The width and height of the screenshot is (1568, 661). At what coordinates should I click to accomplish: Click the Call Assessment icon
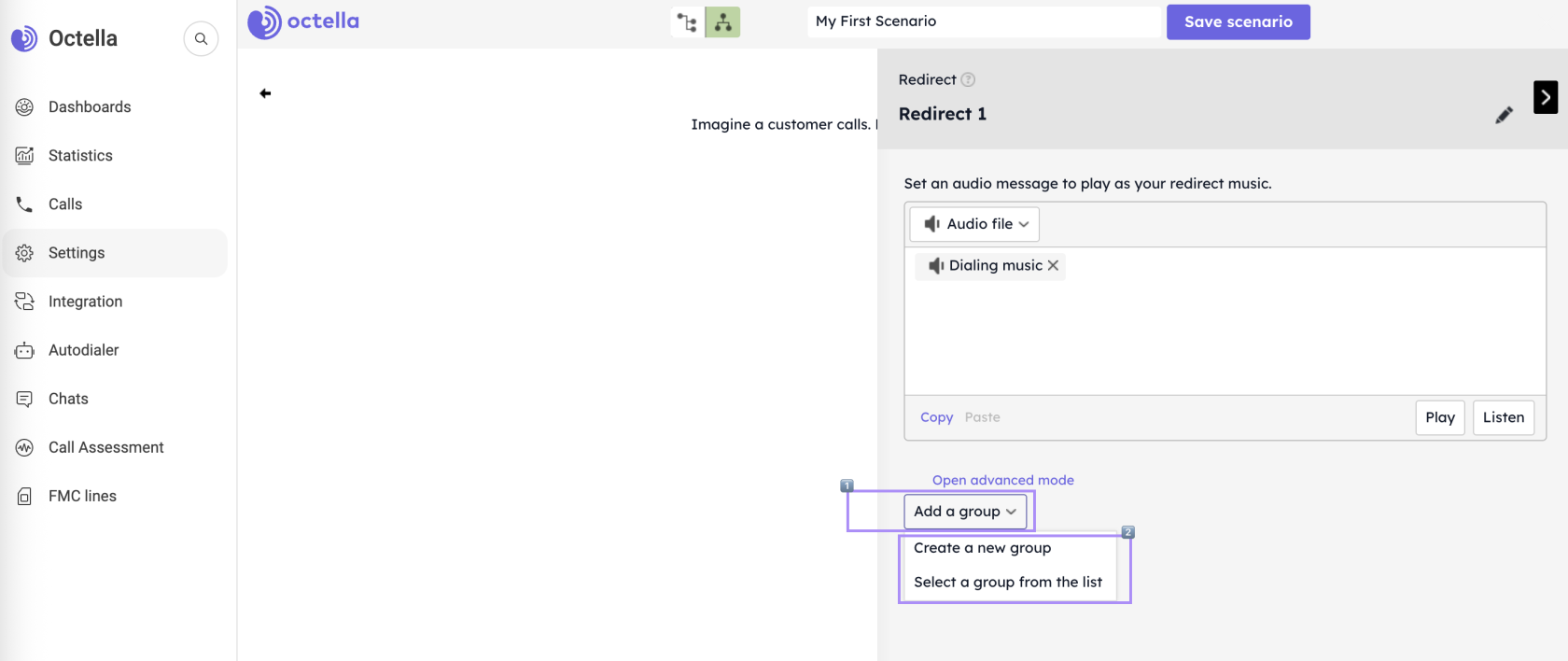(24, 448)
